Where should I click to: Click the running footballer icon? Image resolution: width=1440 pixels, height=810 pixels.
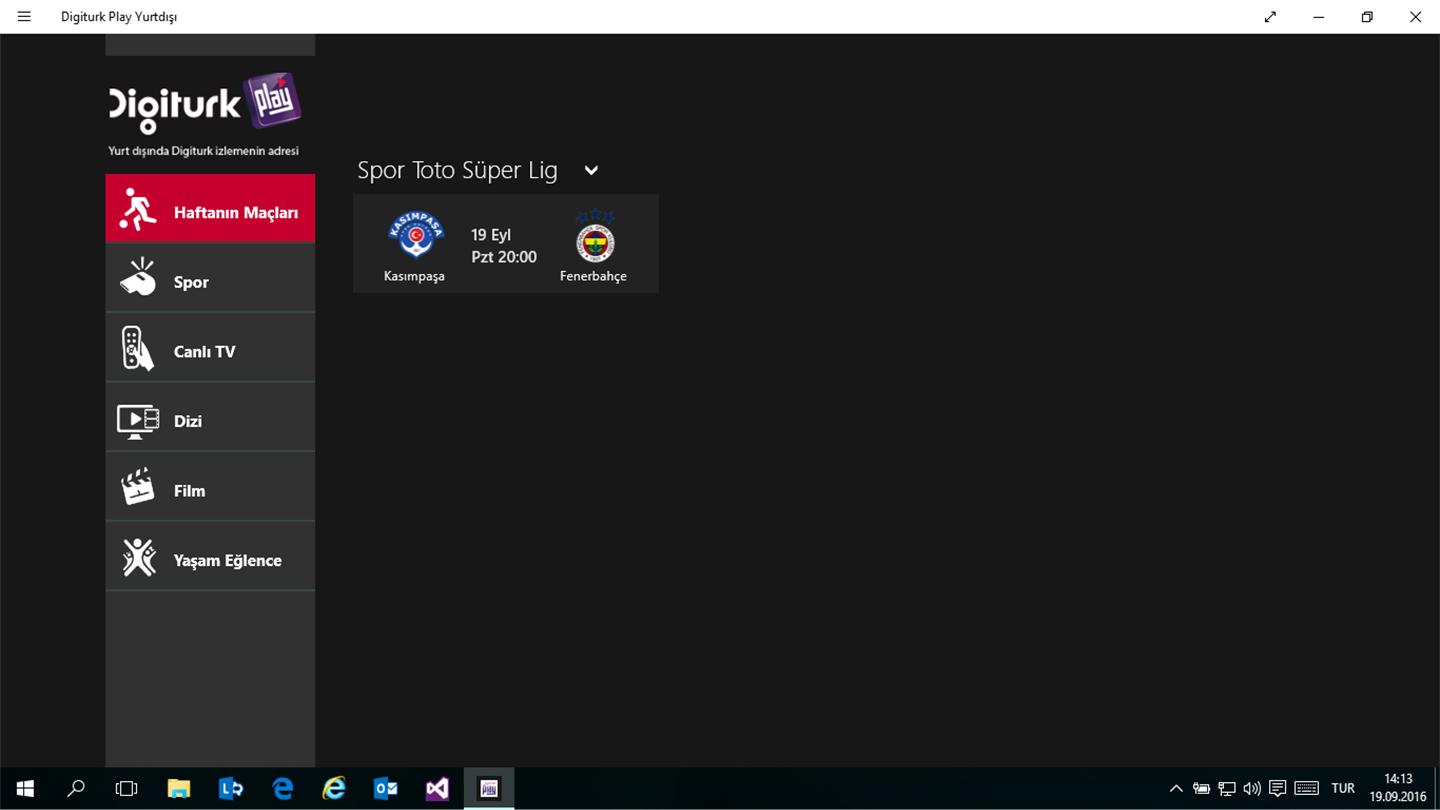[x=138, y=210]
